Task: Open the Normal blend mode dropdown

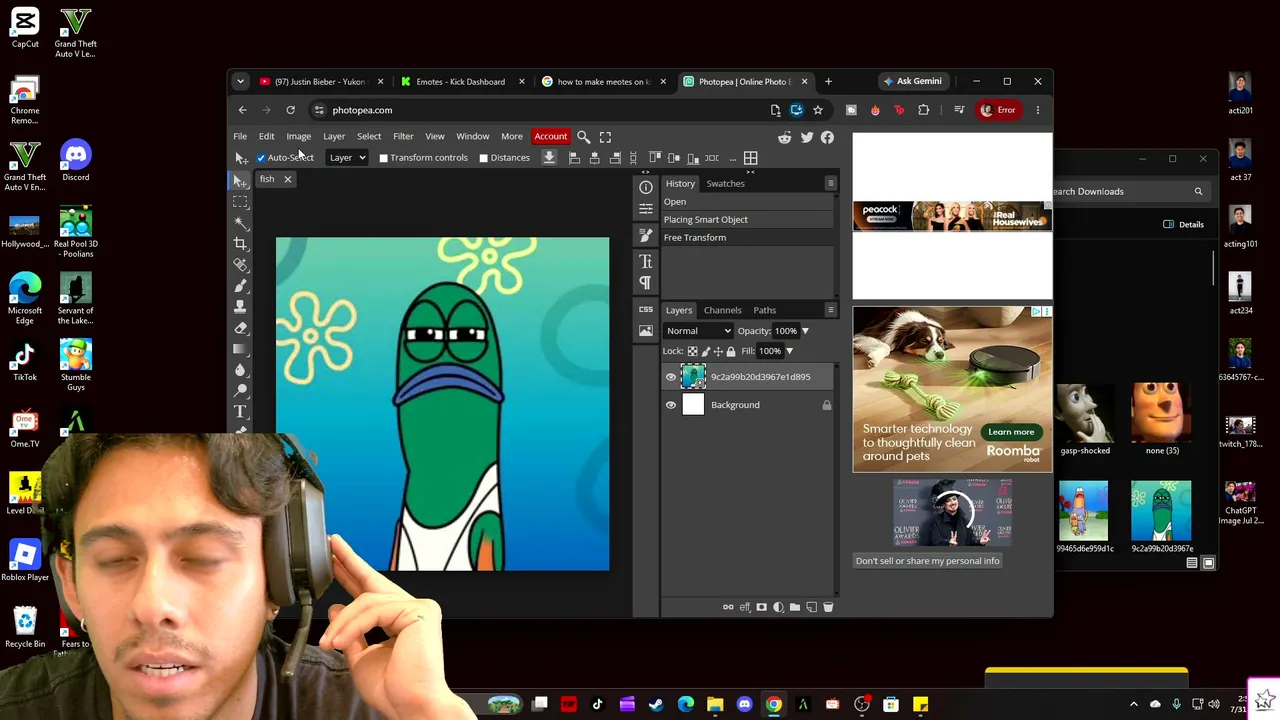Action: coord(698,331)
